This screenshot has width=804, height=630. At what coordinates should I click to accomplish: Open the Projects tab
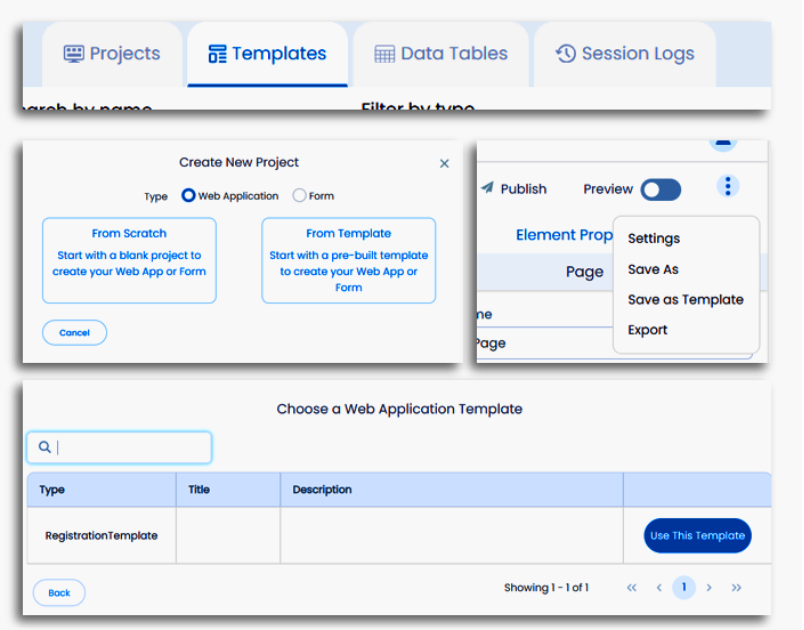pos(111,54)
